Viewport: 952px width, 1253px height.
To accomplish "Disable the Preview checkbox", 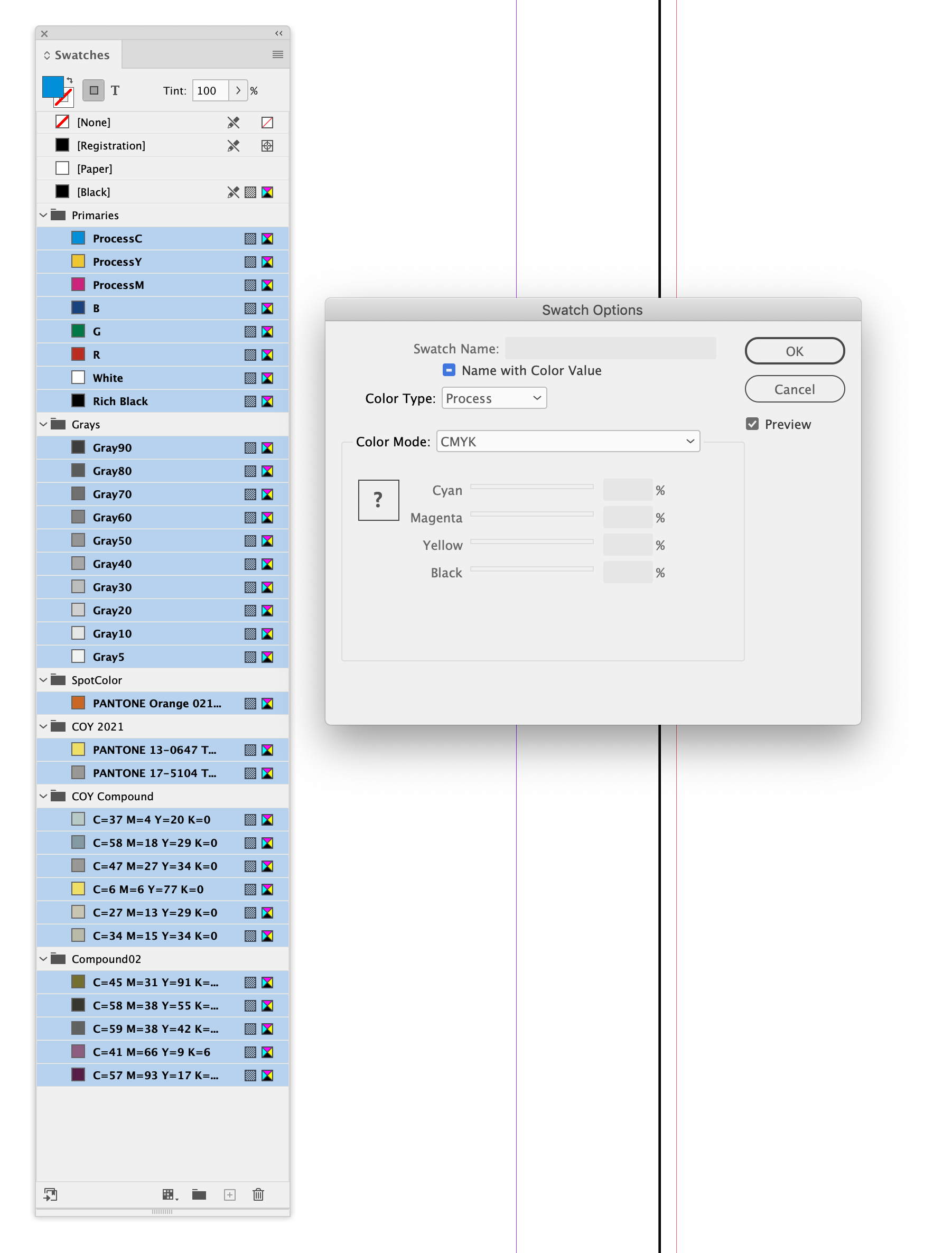I will pyautogui.click(x=752, y=424).
